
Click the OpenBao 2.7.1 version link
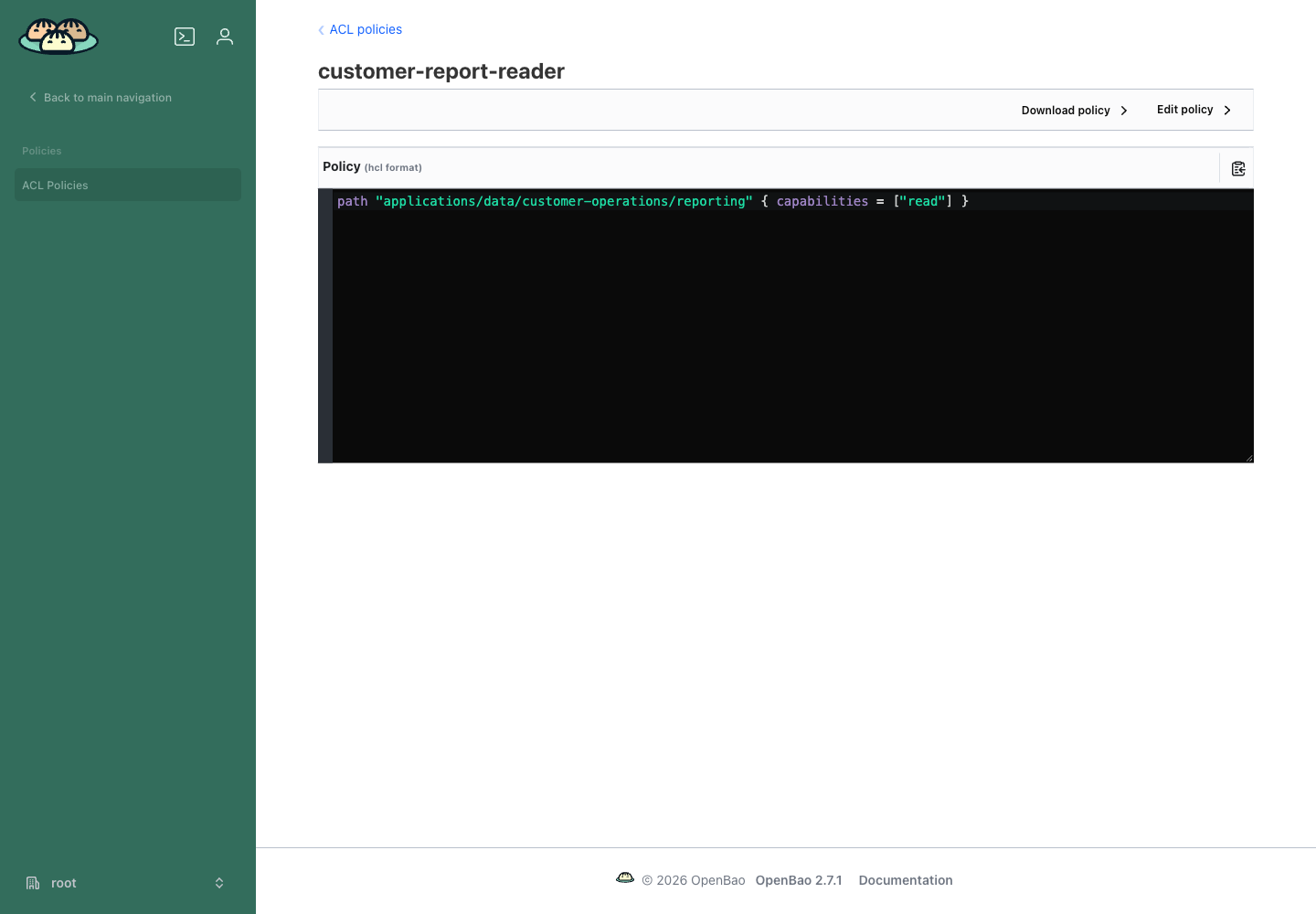coord(799,880)
